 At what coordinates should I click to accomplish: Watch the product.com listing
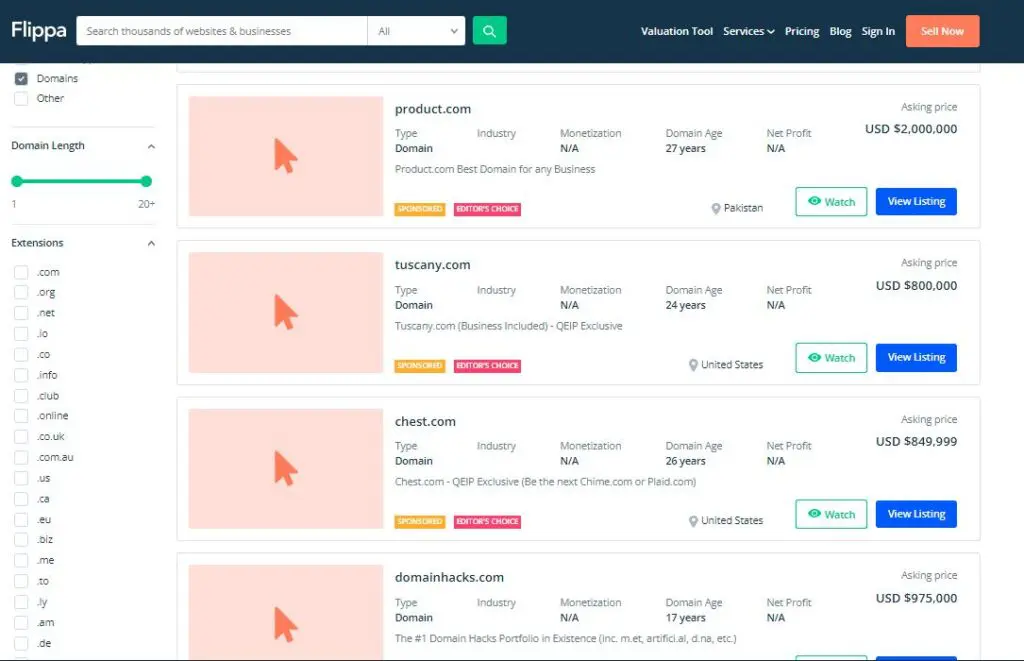[x=831, y=201]
